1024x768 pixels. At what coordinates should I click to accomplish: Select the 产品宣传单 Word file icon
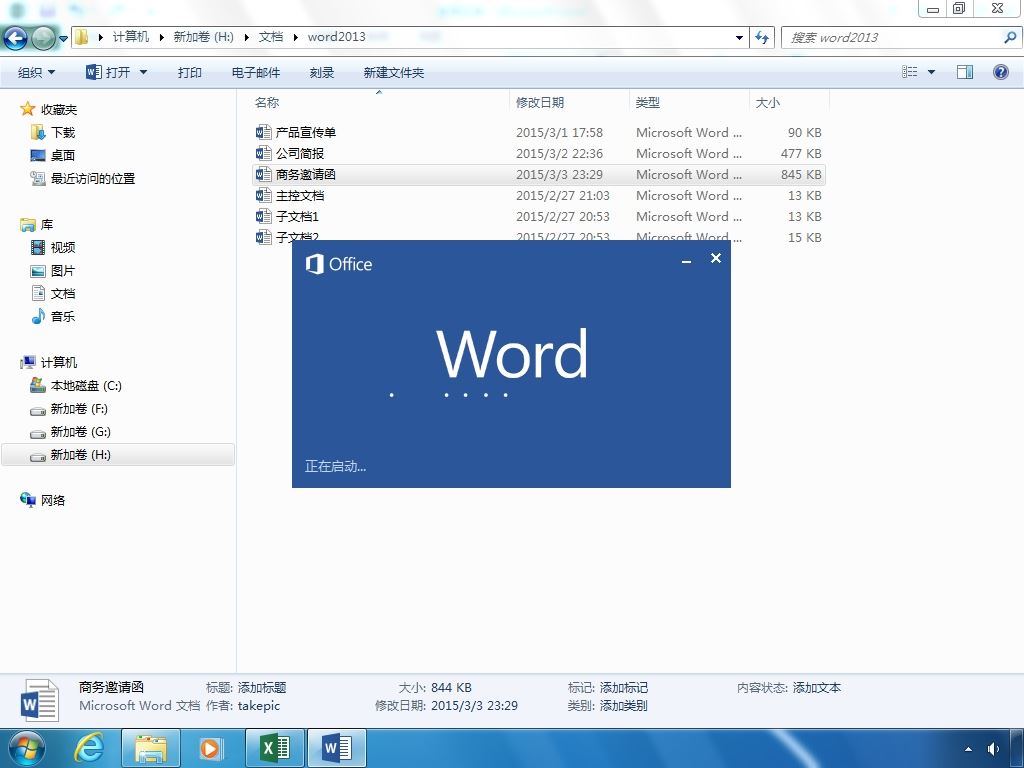[x=264, y=133]
